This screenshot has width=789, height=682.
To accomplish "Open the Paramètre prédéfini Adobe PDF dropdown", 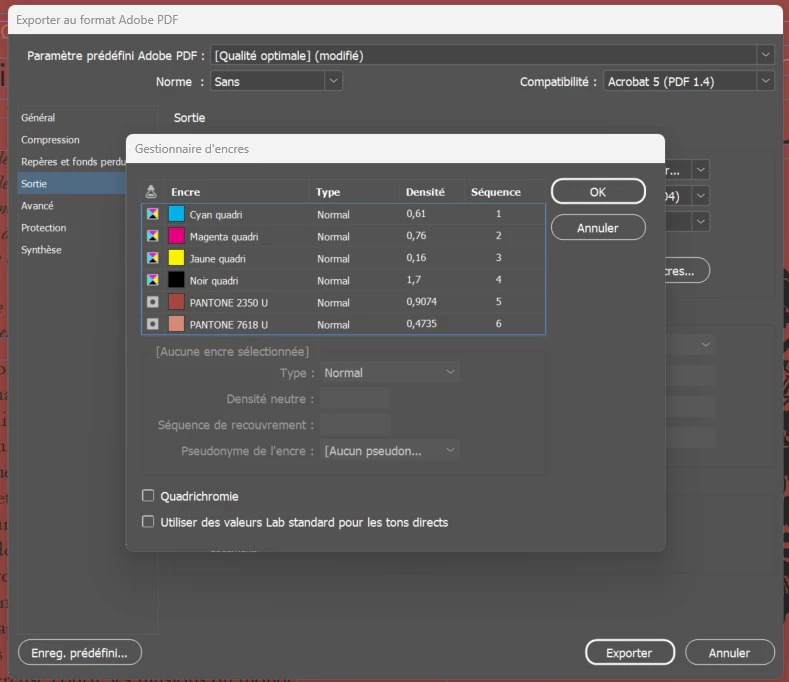I will pos(493,55).
